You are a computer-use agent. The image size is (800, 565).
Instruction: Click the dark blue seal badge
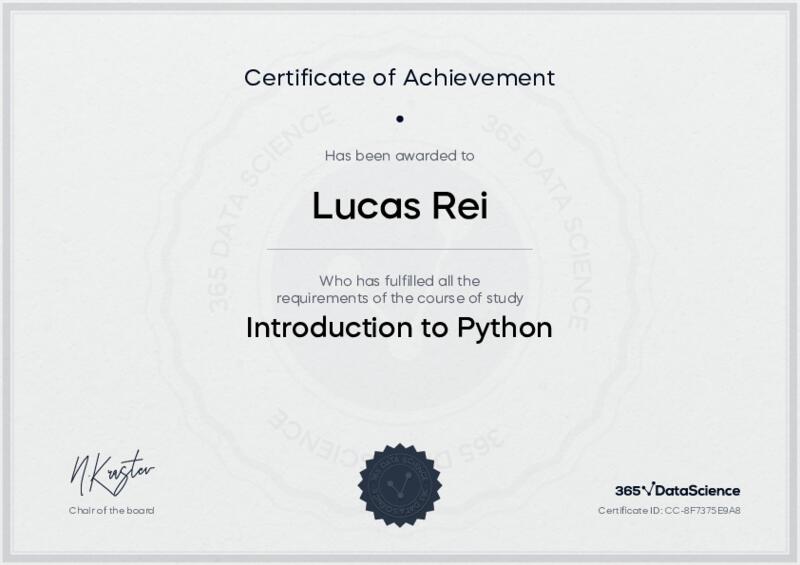[400, 485]
